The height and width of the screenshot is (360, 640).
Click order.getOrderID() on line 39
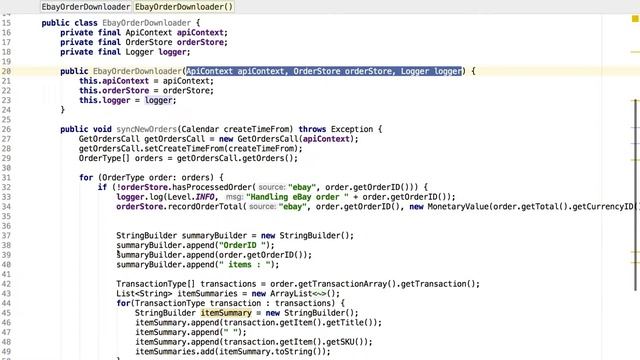(262, 255)
